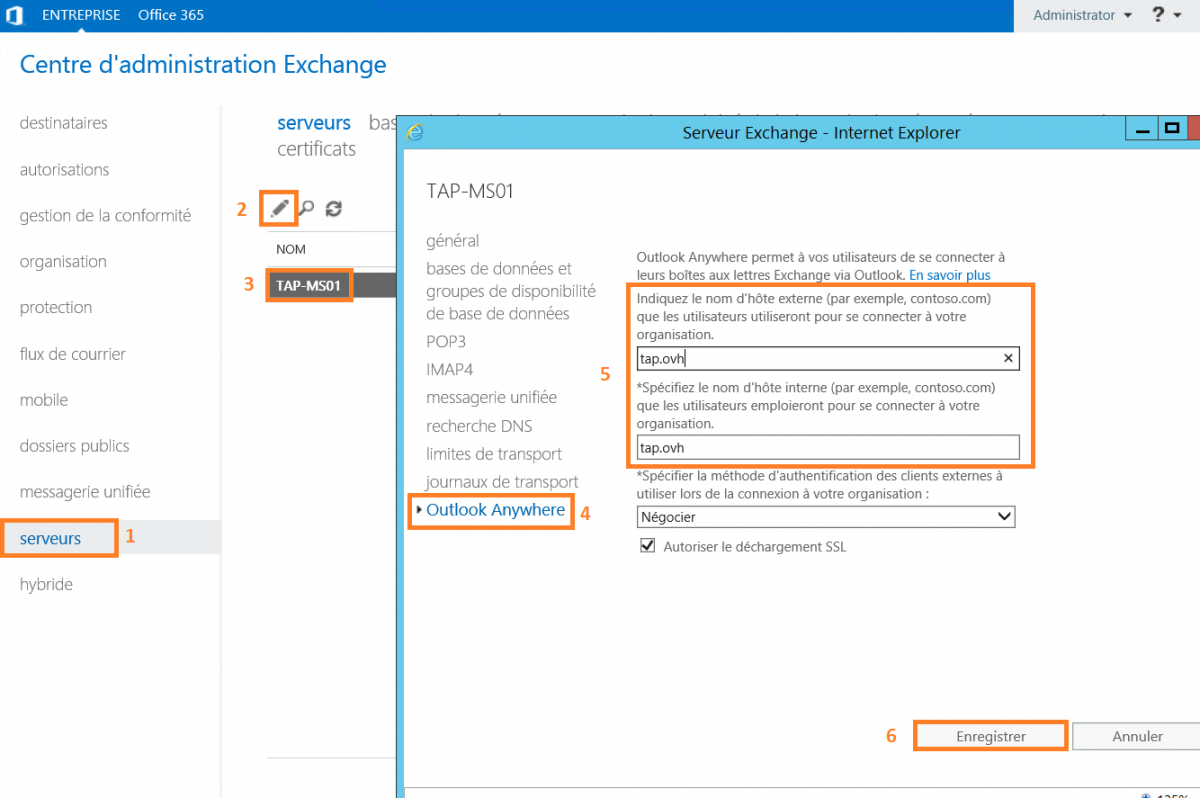Select messagerie unifiée in dialog menu

[491, 398]
